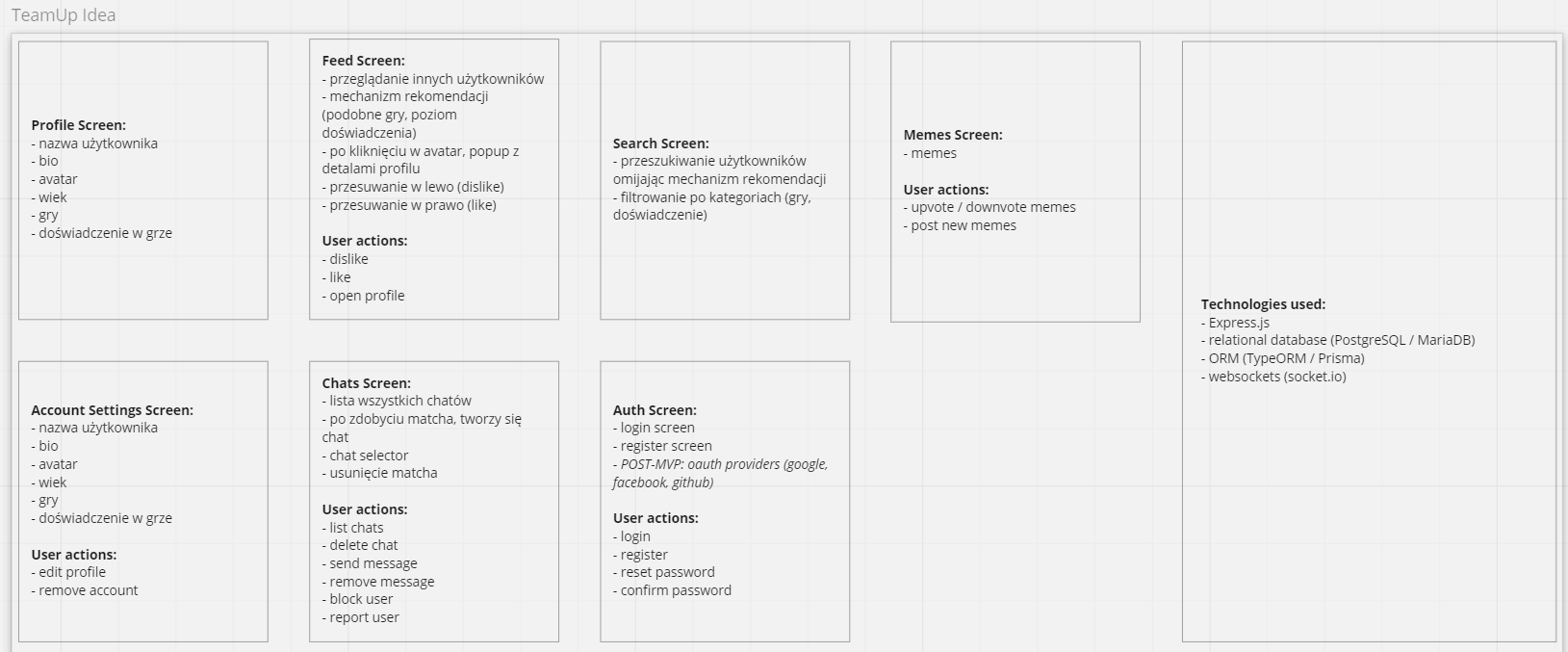Click the 'open profile' line in Feed card
The width and height of the screenshot is (1568, 652).
[x=367, y=296]
